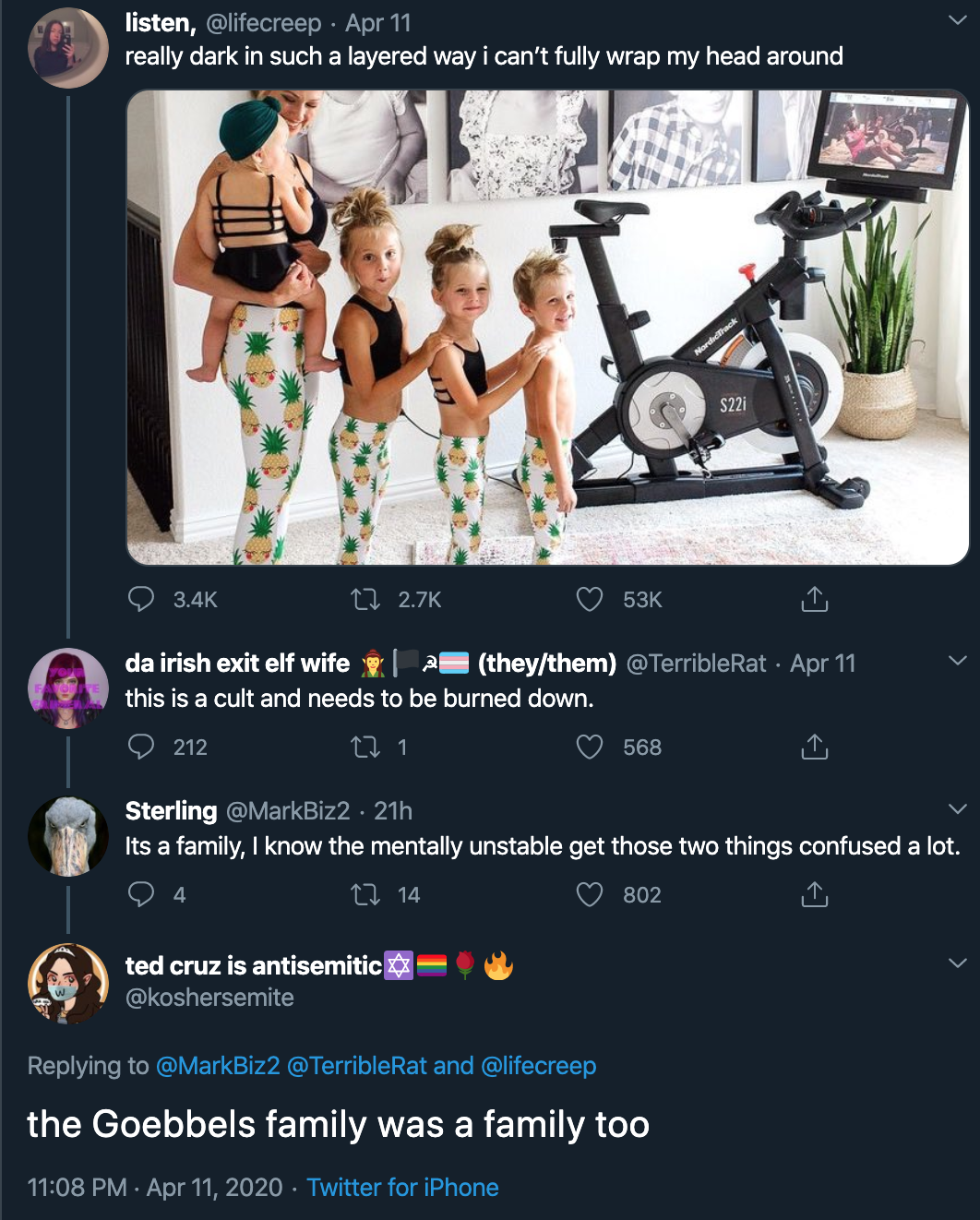Share the lifecreep tweet
Viewport: 980px width, 1220px height.
tap(814, 600)
